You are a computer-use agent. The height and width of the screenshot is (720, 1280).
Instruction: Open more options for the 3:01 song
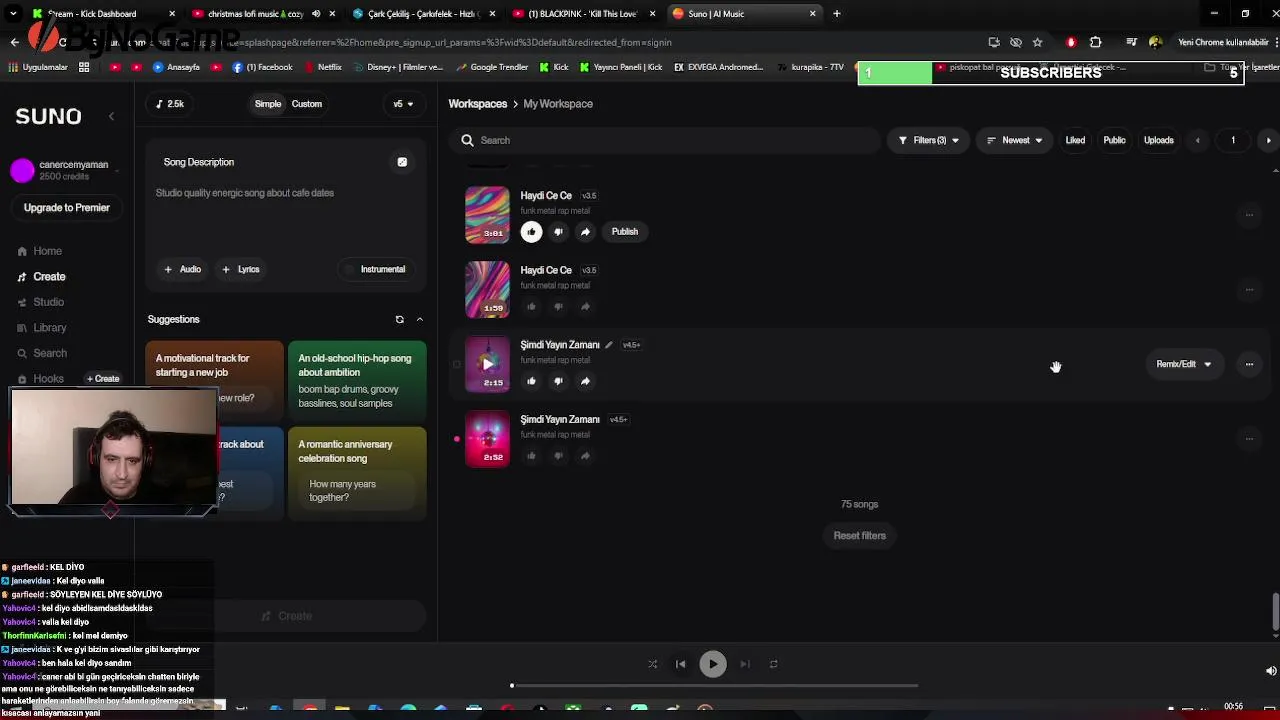[x=1249, y=215]
